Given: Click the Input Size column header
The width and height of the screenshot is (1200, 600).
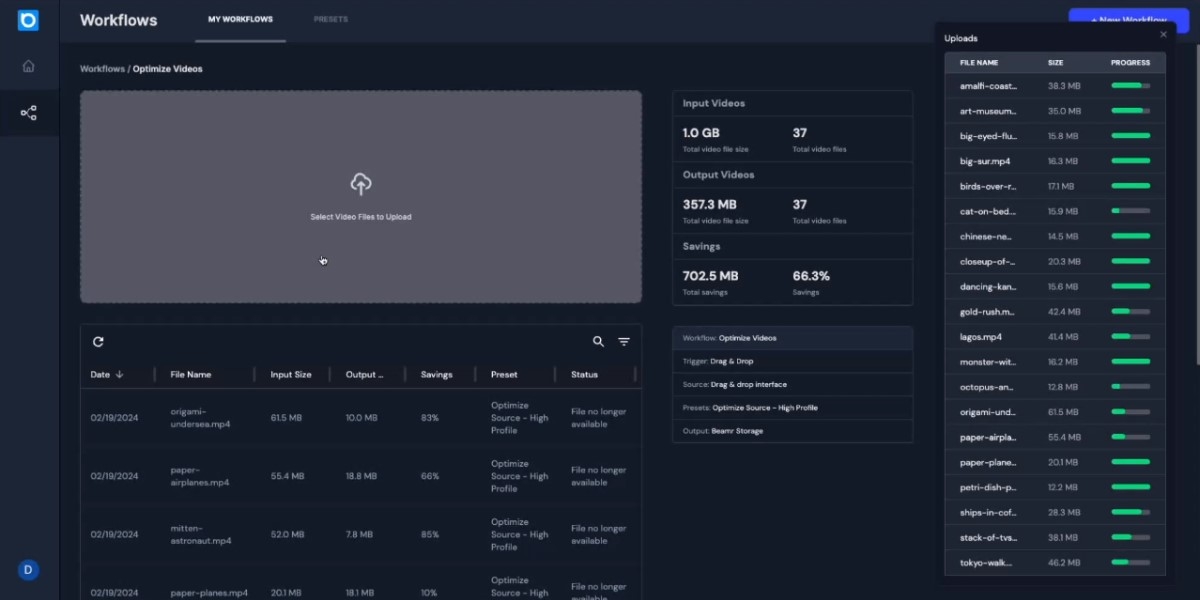Looking at the screenshot, I should [290, 374].
